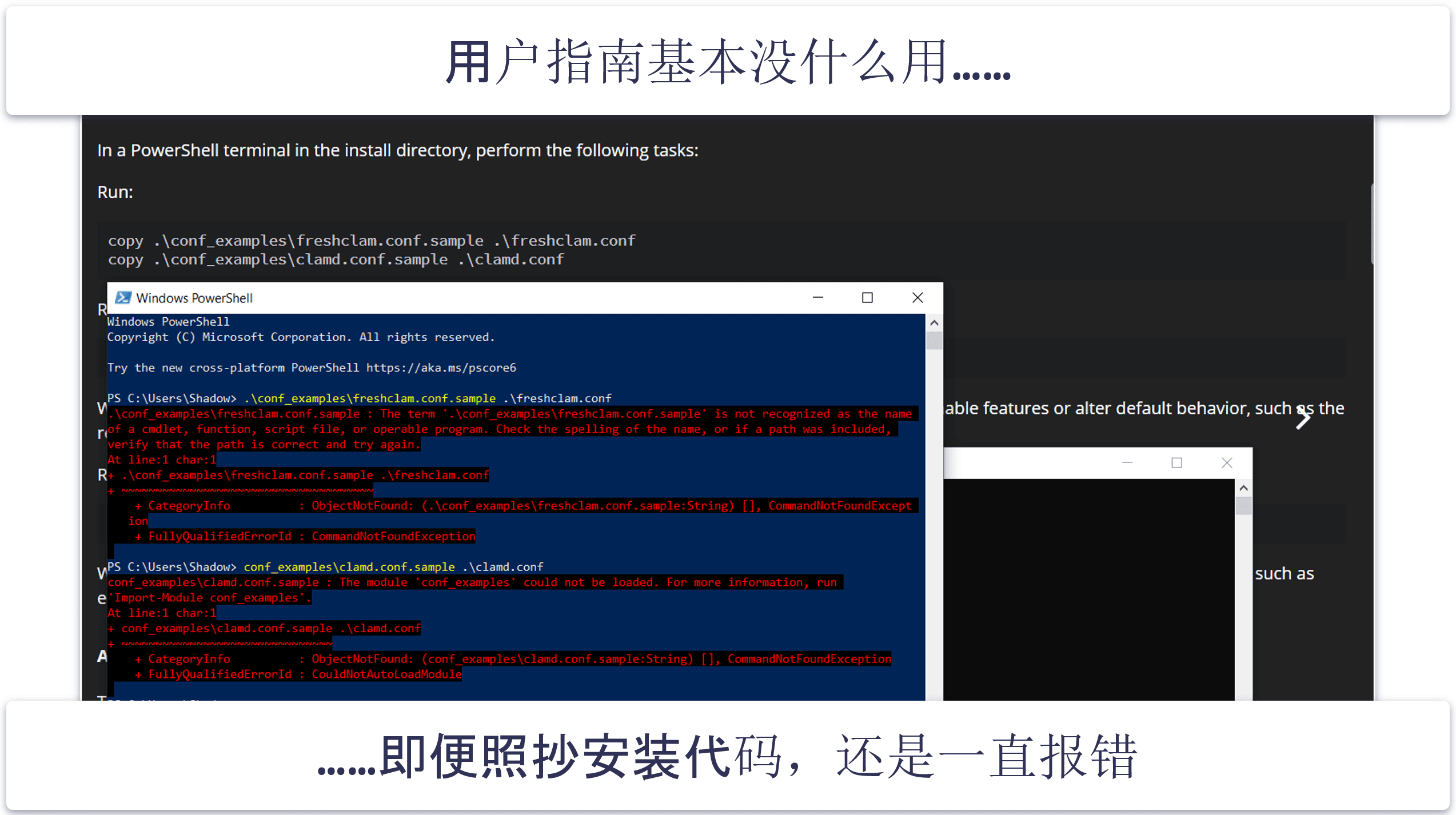Image resolution: width=1456 pixels, height=815 pixels.
Task: Click the second PS prompt clamd command line
Action: [325, 567]
